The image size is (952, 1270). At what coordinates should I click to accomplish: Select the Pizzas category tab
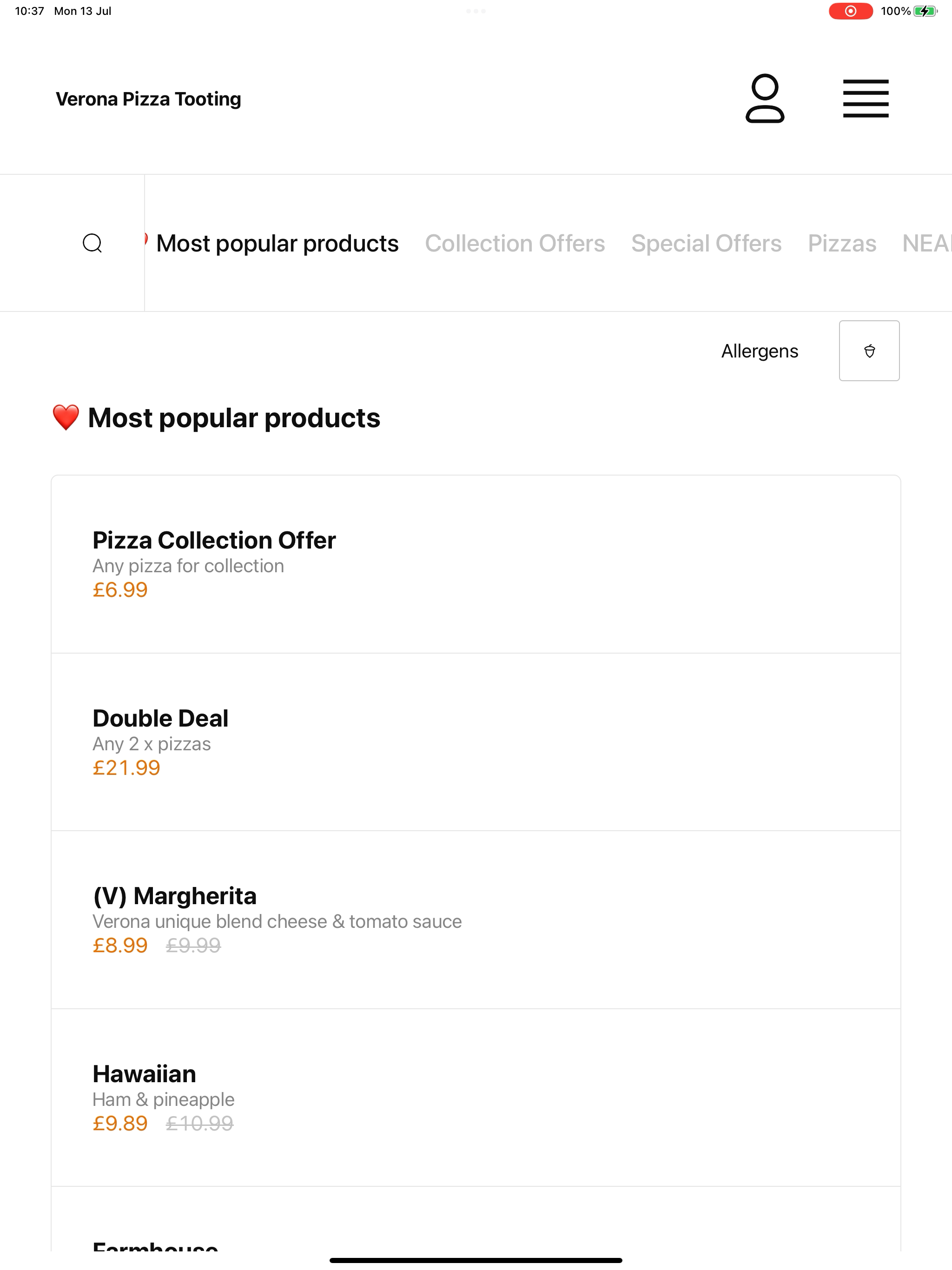click(842, 244)
